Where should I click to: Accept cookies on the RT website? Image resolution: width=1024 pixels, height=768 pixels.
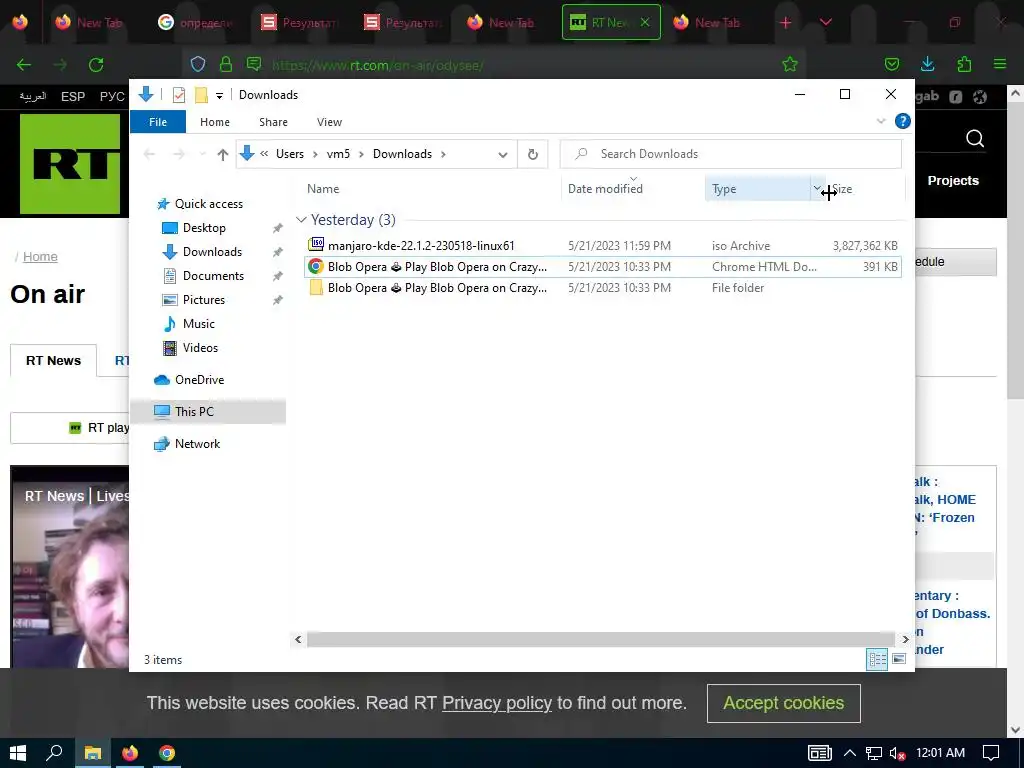click(x=784, y=703)
